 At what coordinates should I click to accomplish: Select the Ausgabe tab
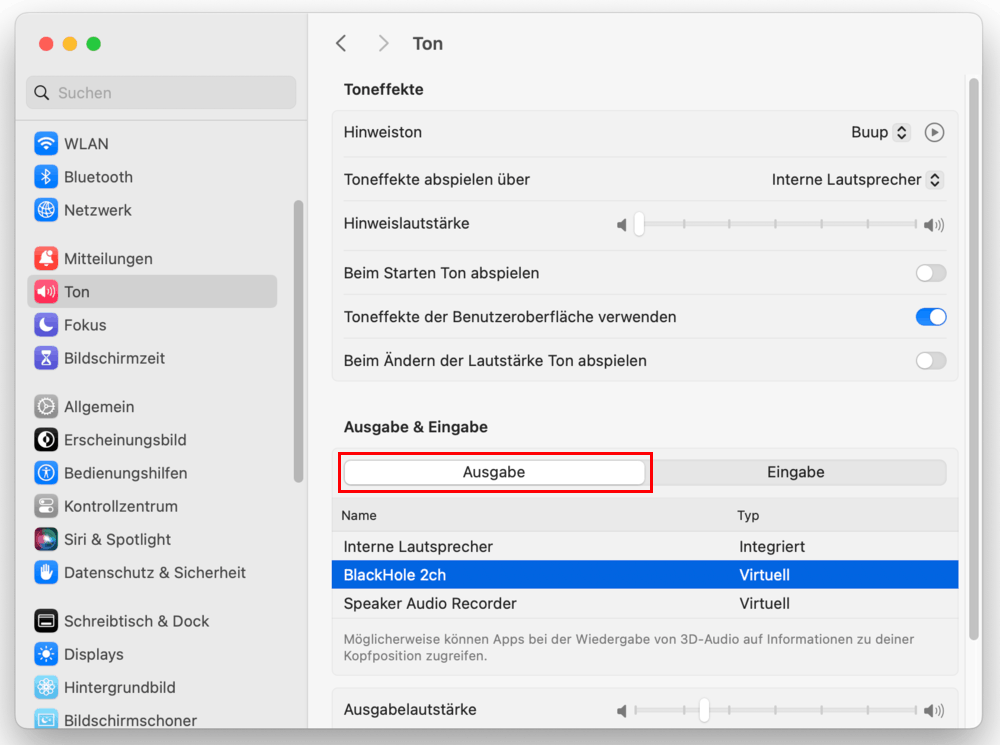(x=494, y=472)
